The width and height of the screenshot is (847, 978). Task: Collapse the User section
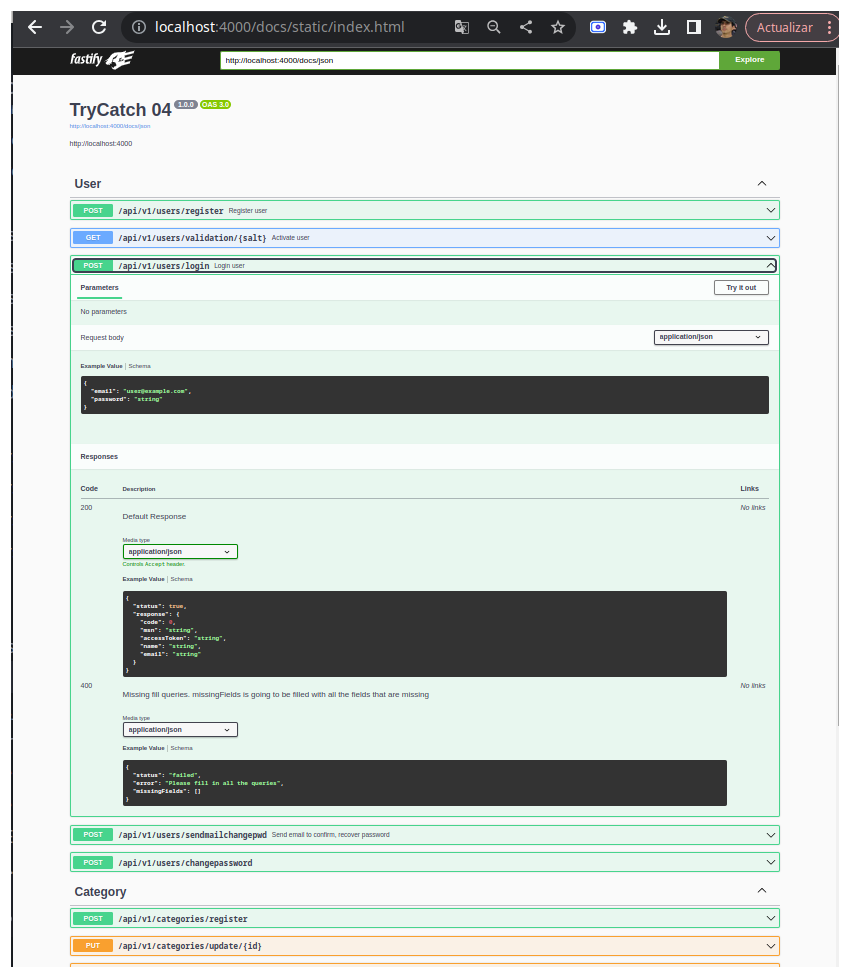(x=762, y=183)
